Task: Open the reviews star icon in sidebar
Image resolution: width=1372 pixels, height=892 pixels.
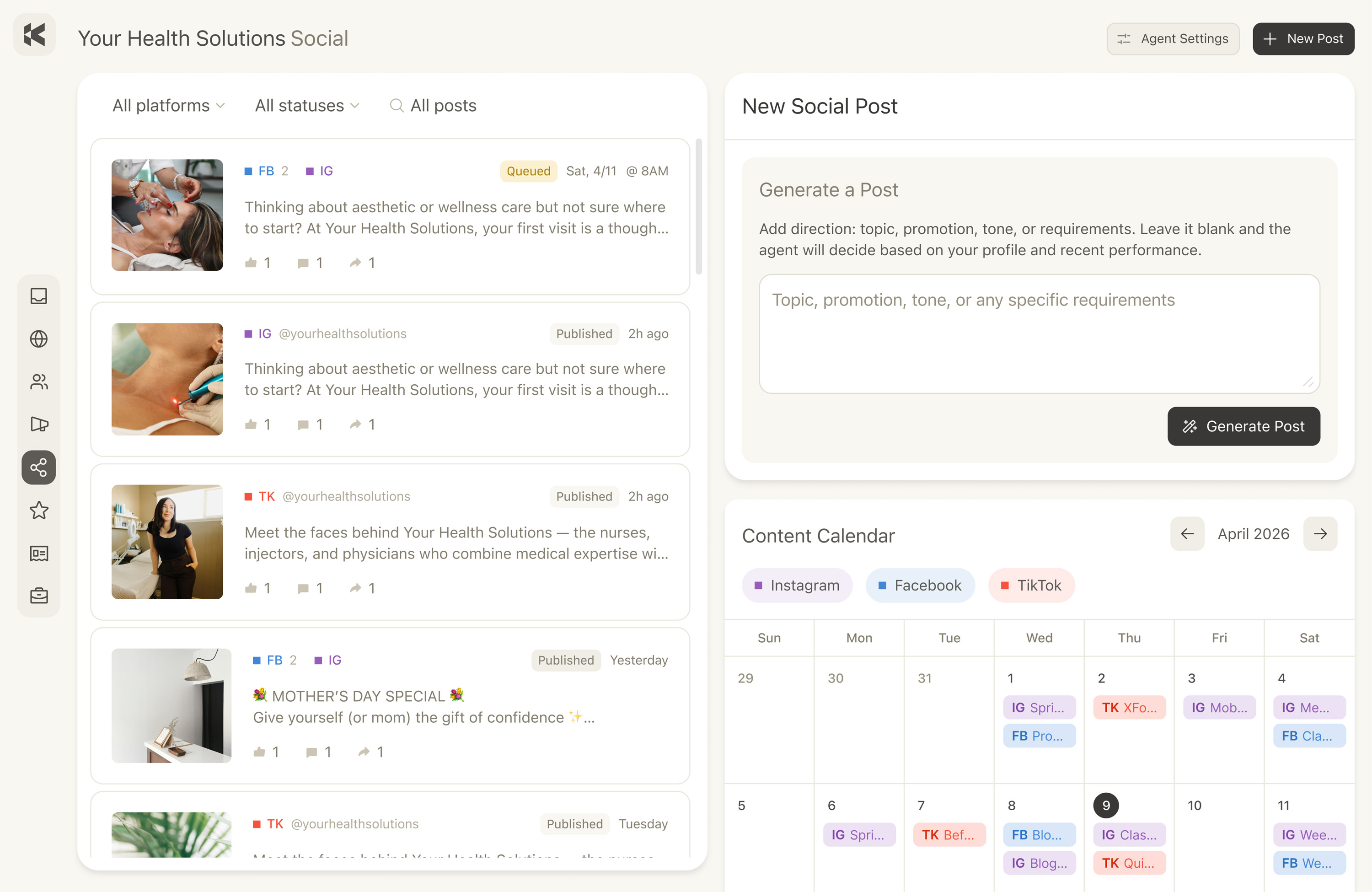Action: 38,510
